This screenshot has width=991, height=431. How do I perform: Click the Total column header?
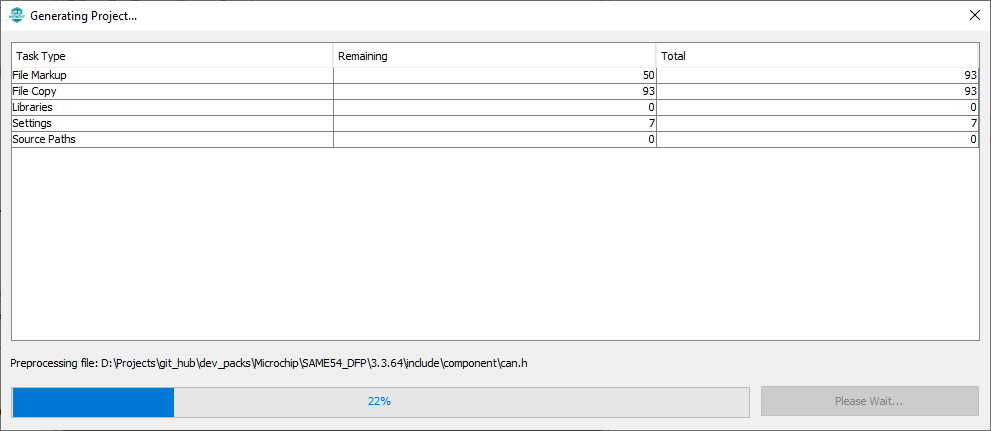click(817, 56)
